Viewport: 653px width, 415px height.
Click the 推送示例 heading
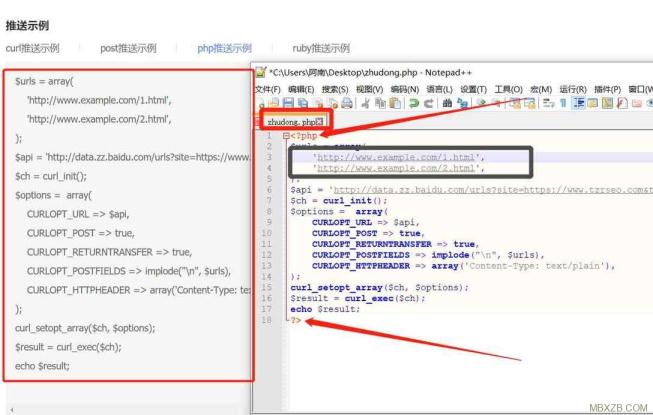27,26
